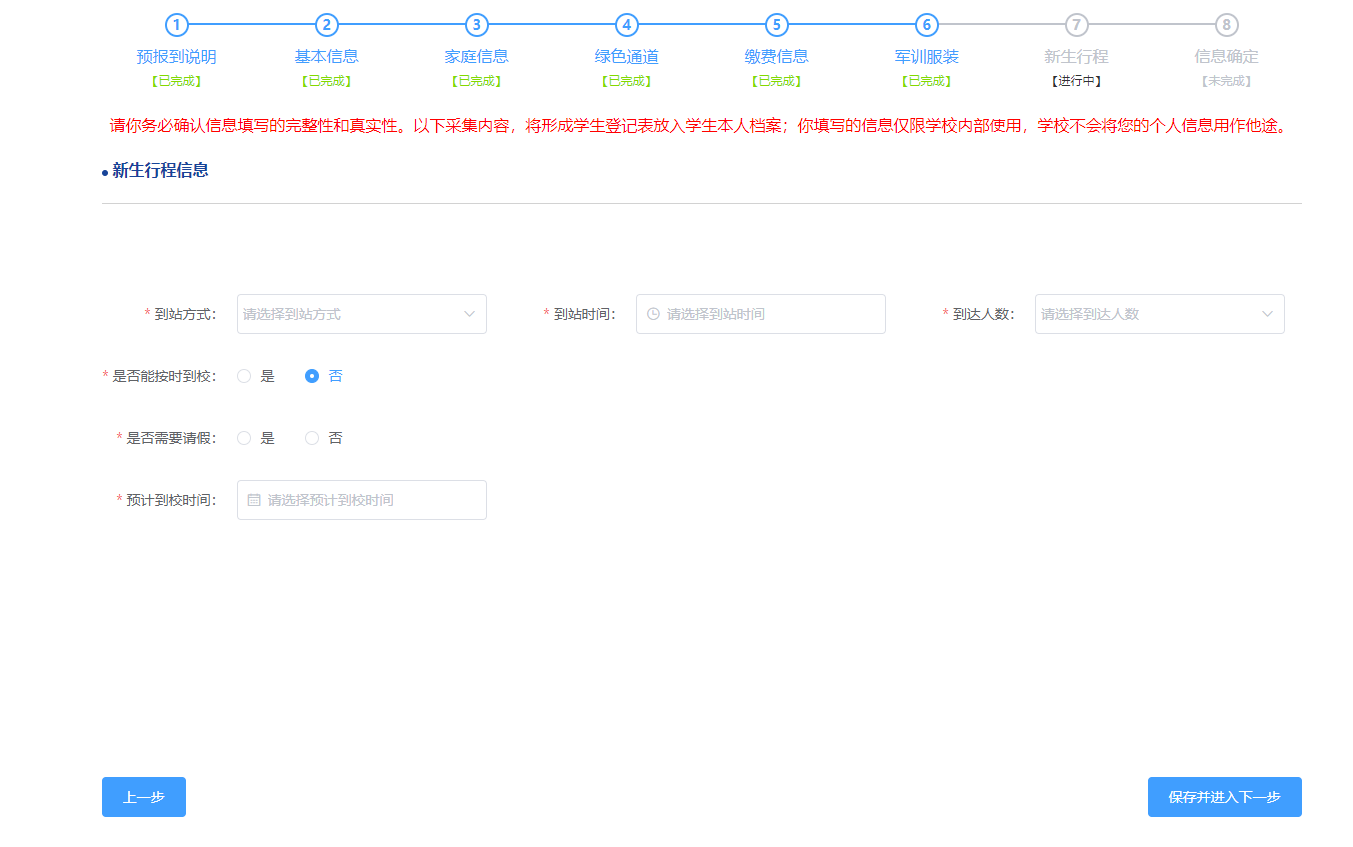
Task: Go to 缴费信息 step label
Action: [776, 57]
